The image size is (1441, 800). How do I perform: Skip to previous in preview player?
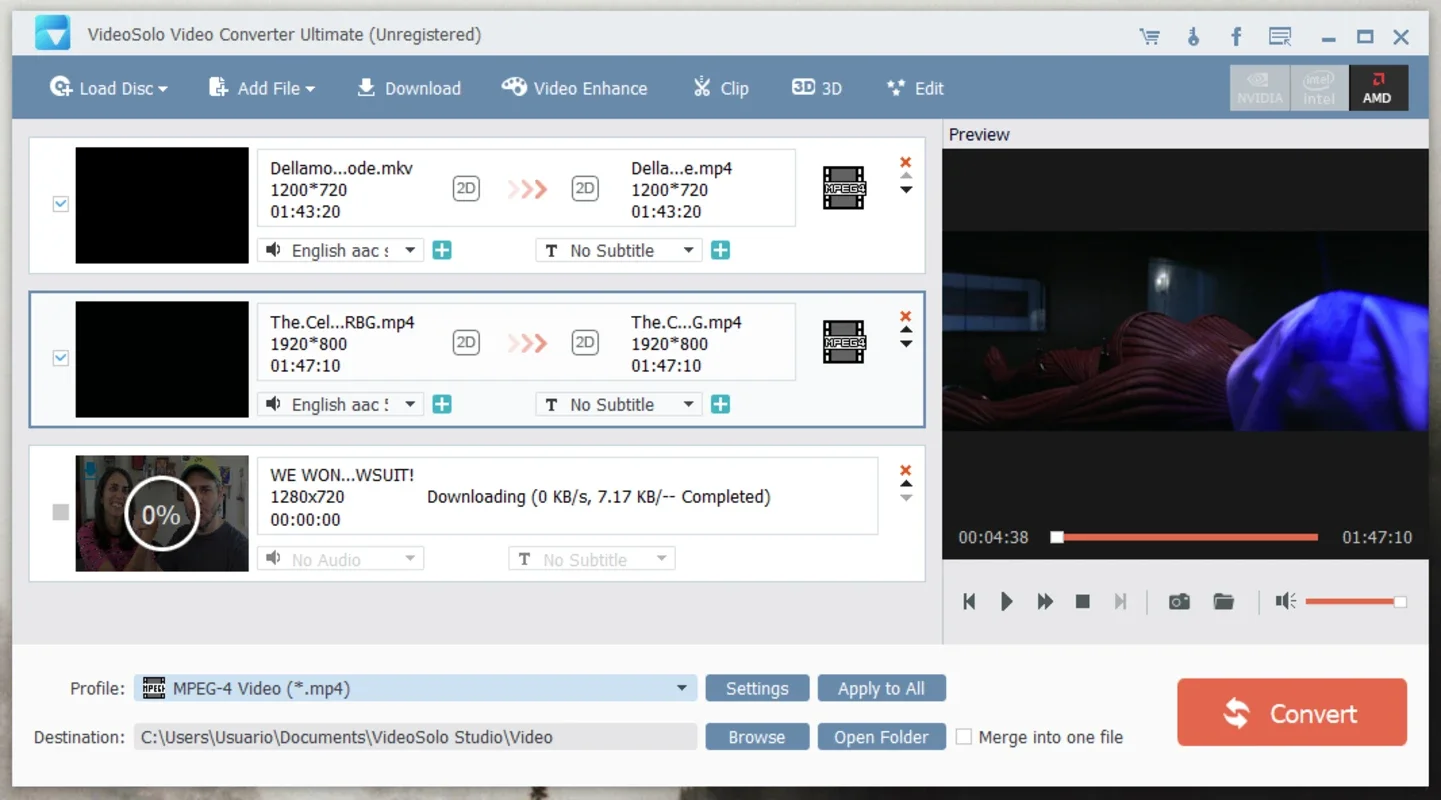pyautogui.click(x=969, y=601)
